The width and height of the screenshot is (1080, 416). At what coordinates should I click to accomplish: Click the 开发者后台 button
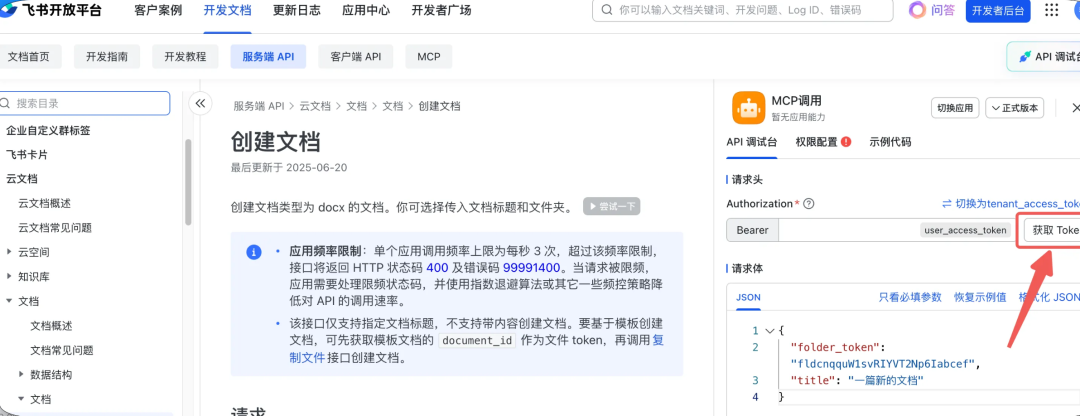point(998,10)
